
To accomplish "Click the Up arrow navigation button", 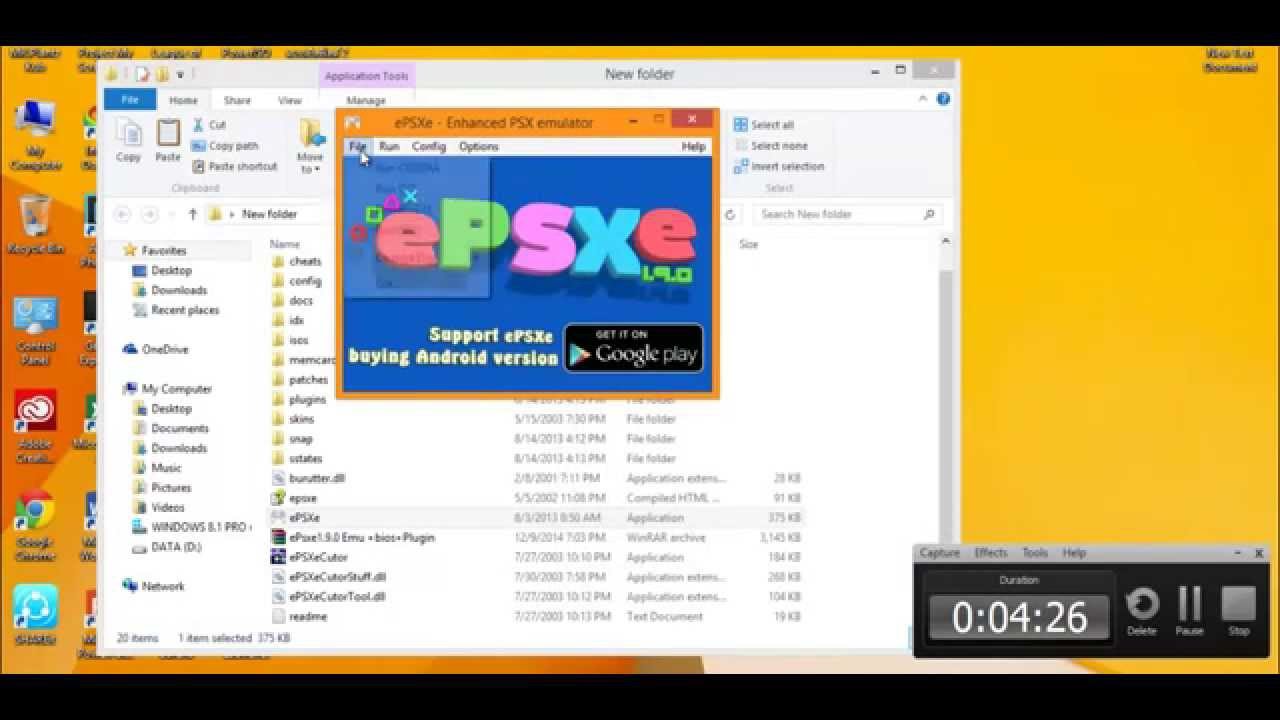I will click(193, 214).
